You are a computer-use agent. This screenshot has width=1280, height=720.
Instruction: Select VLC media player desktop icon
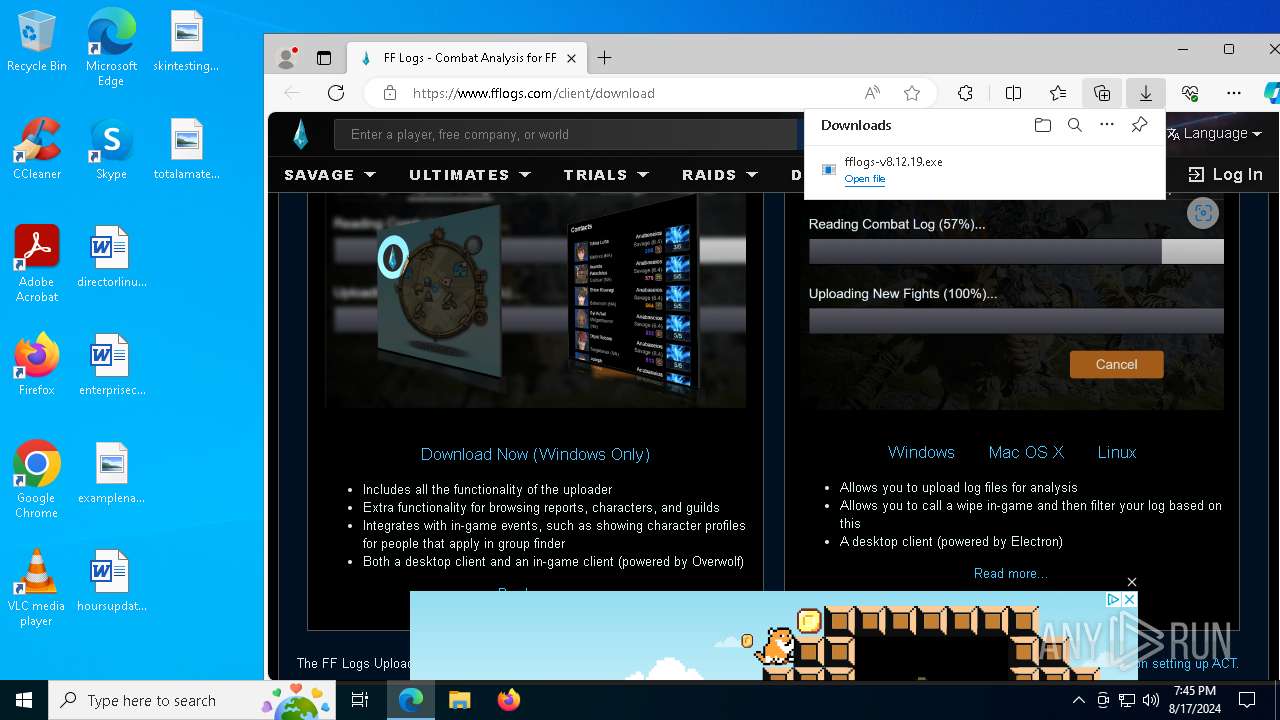[x=37, y=588]
